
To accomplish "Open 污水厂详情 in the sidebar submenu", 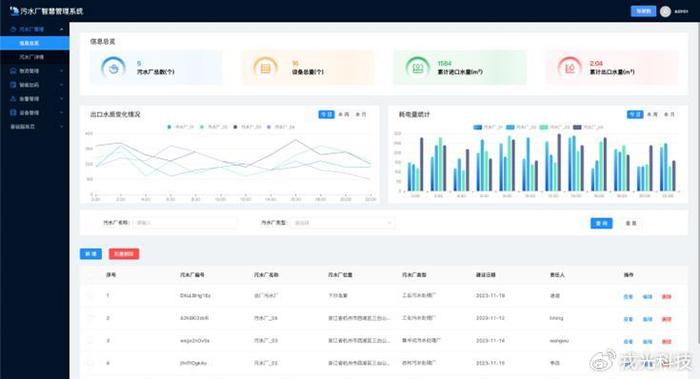I will coord(31,57).
